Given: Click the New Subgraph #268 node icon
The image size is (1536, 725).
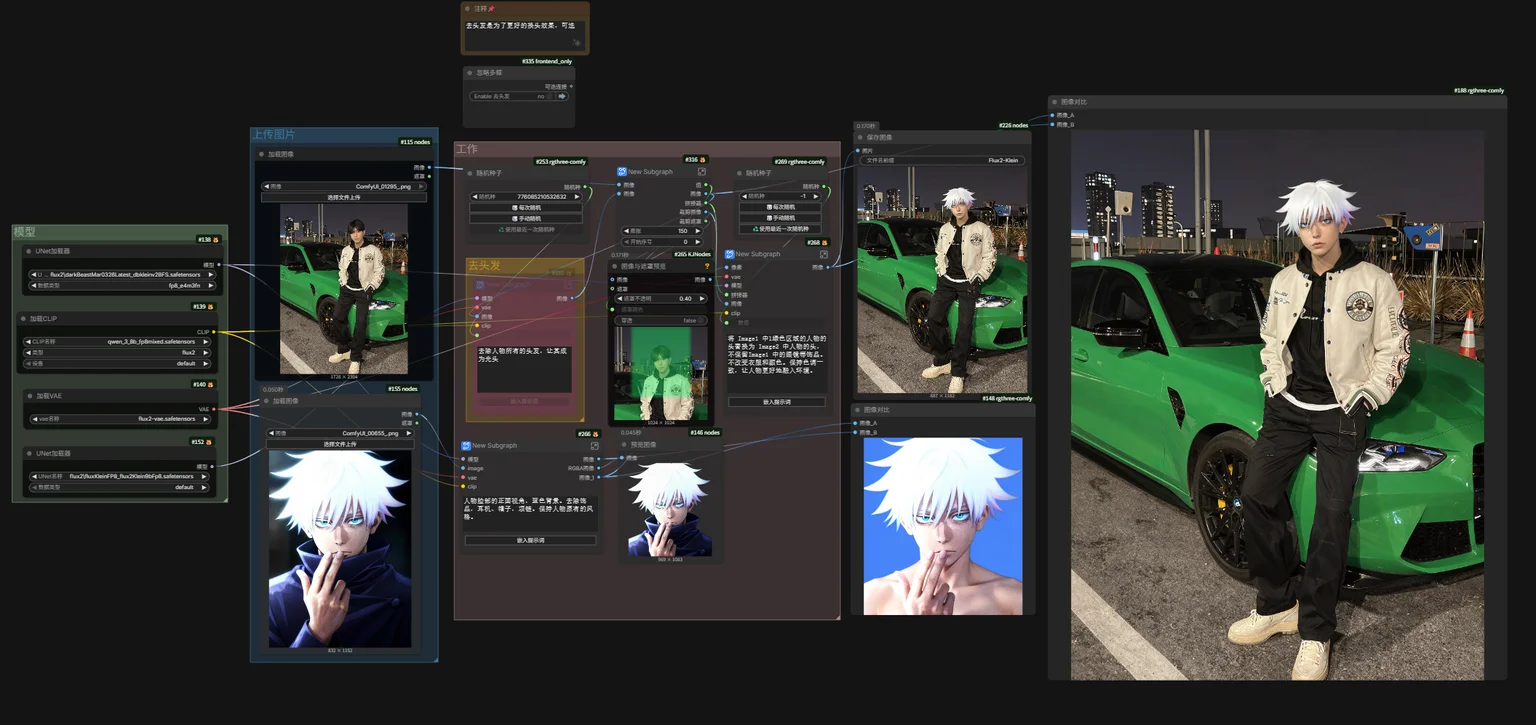Looking at the screenshot, I should pos(730,255).
